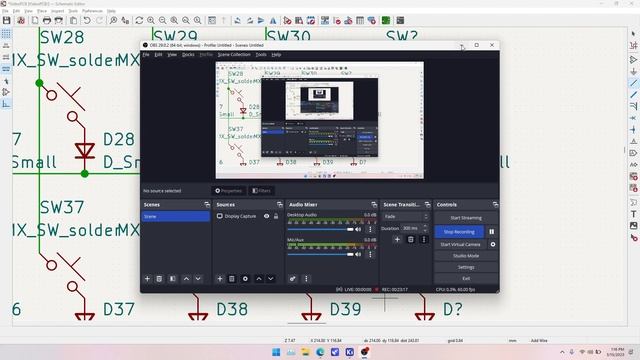
Task: Open scripting console icon in KiCad toolbar
Action: (x=400, y=20)
